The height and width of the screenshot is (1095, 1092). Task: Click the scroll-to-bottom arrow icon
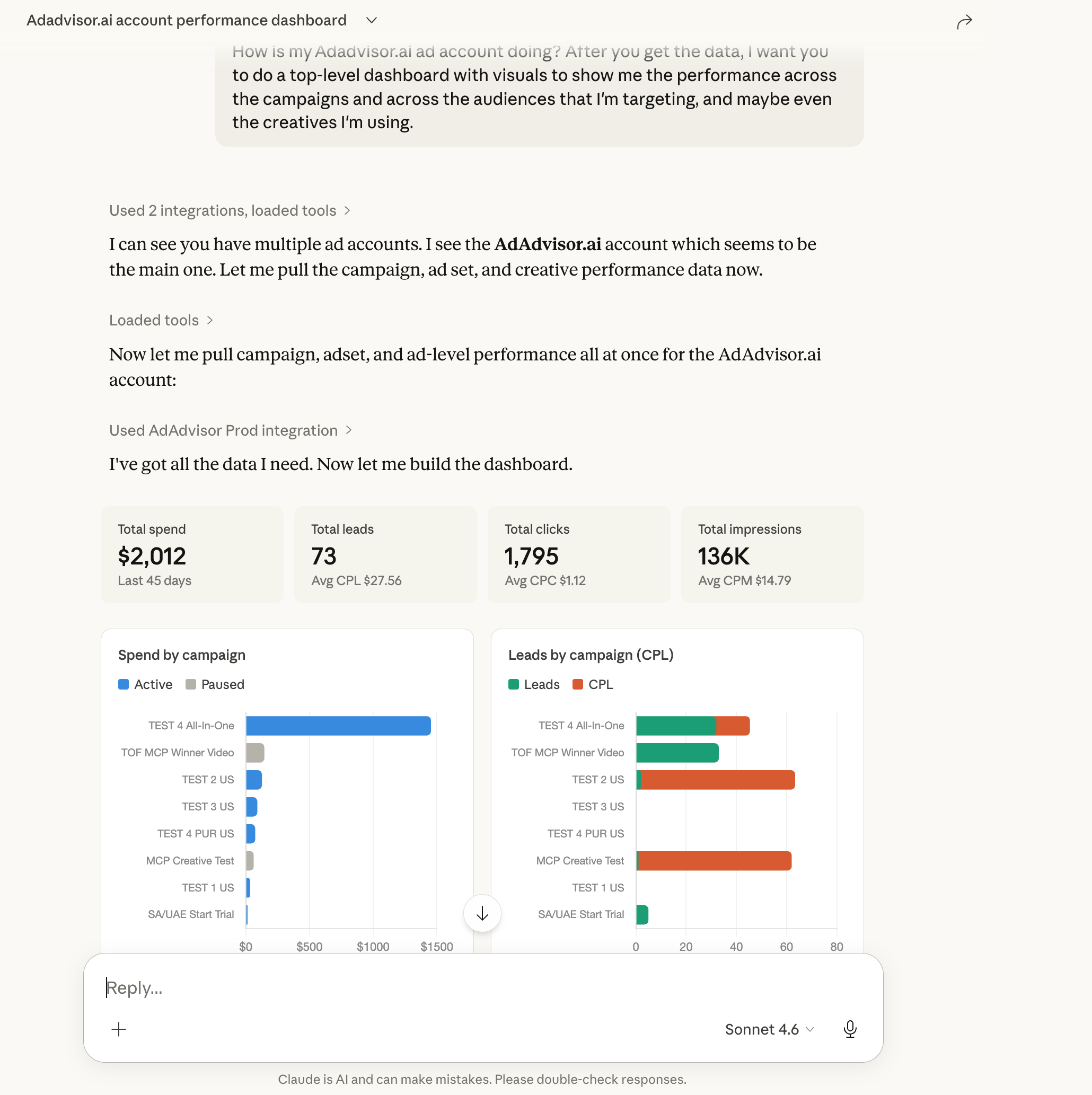click(481, 913)
